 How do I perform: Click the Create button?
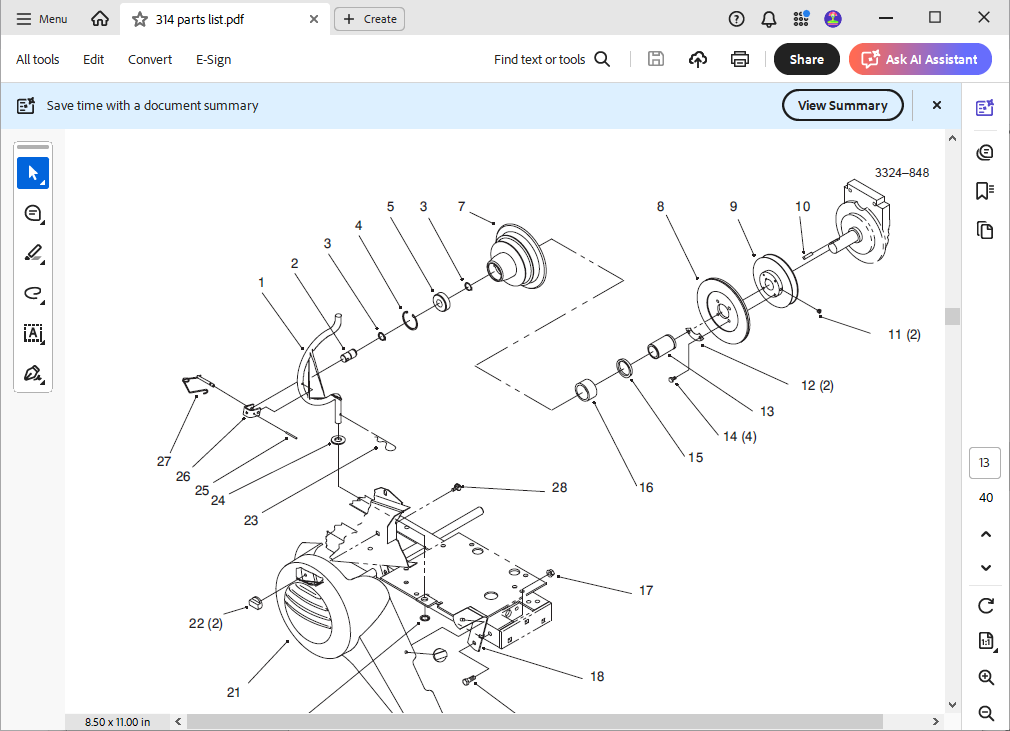point(370,19)
